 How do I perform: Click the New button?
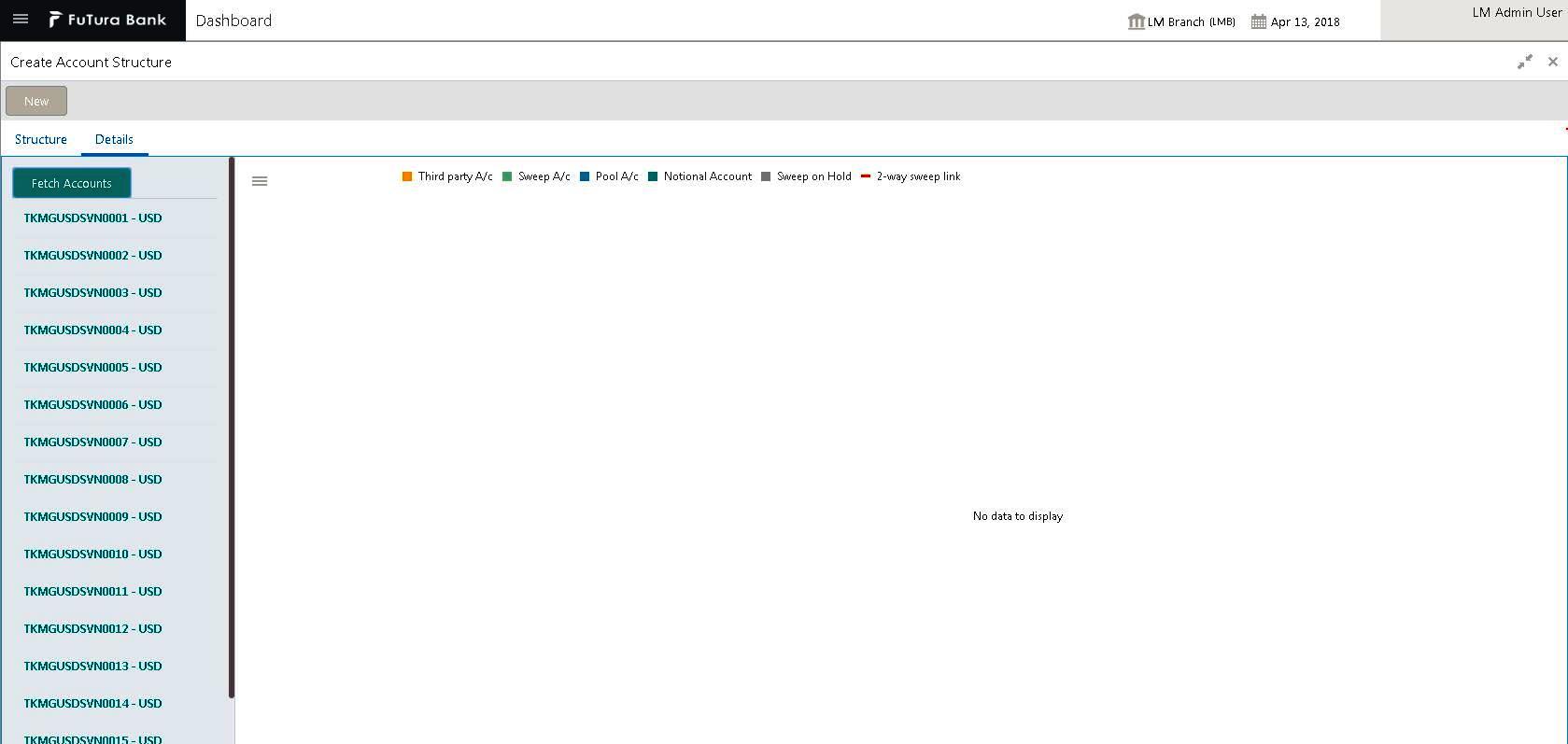coord(36,101)
